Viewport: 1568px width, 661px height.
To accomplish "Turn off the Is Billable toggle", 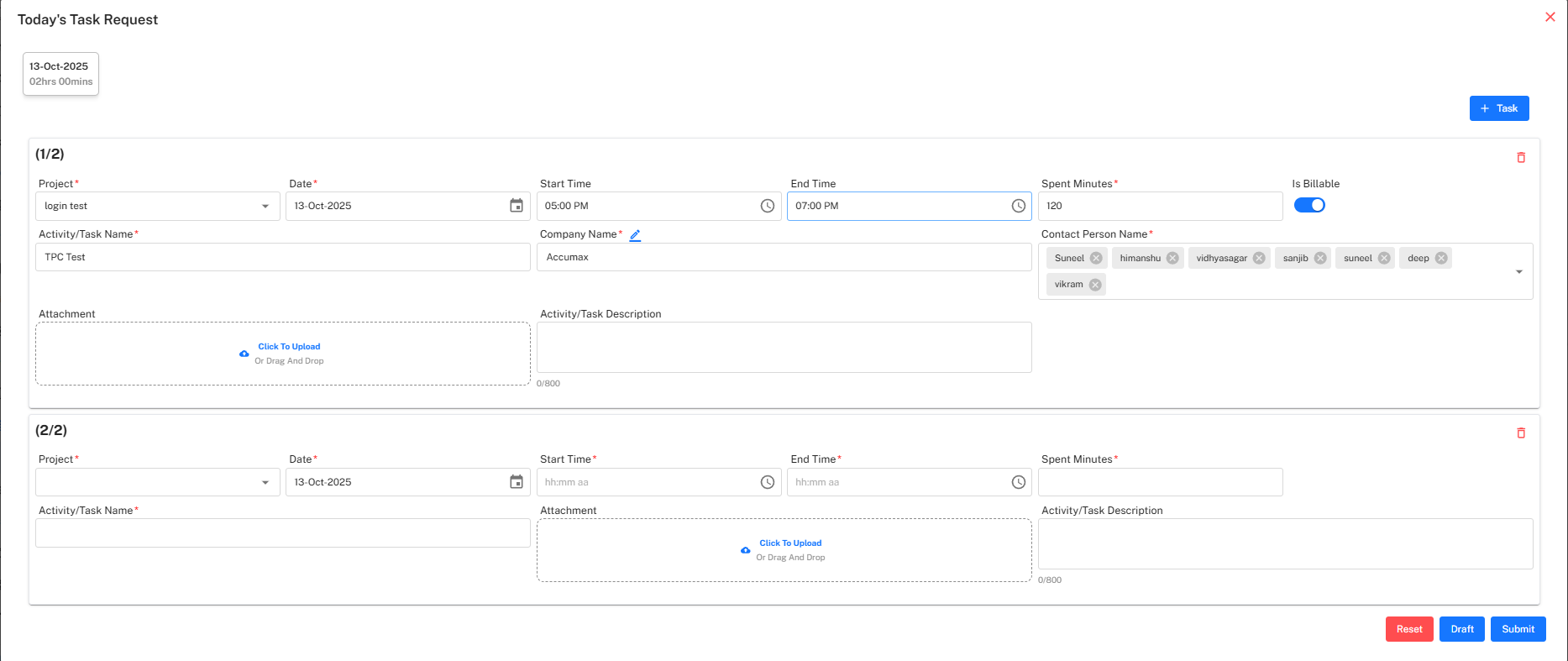I will click(x=1309, y=205).
